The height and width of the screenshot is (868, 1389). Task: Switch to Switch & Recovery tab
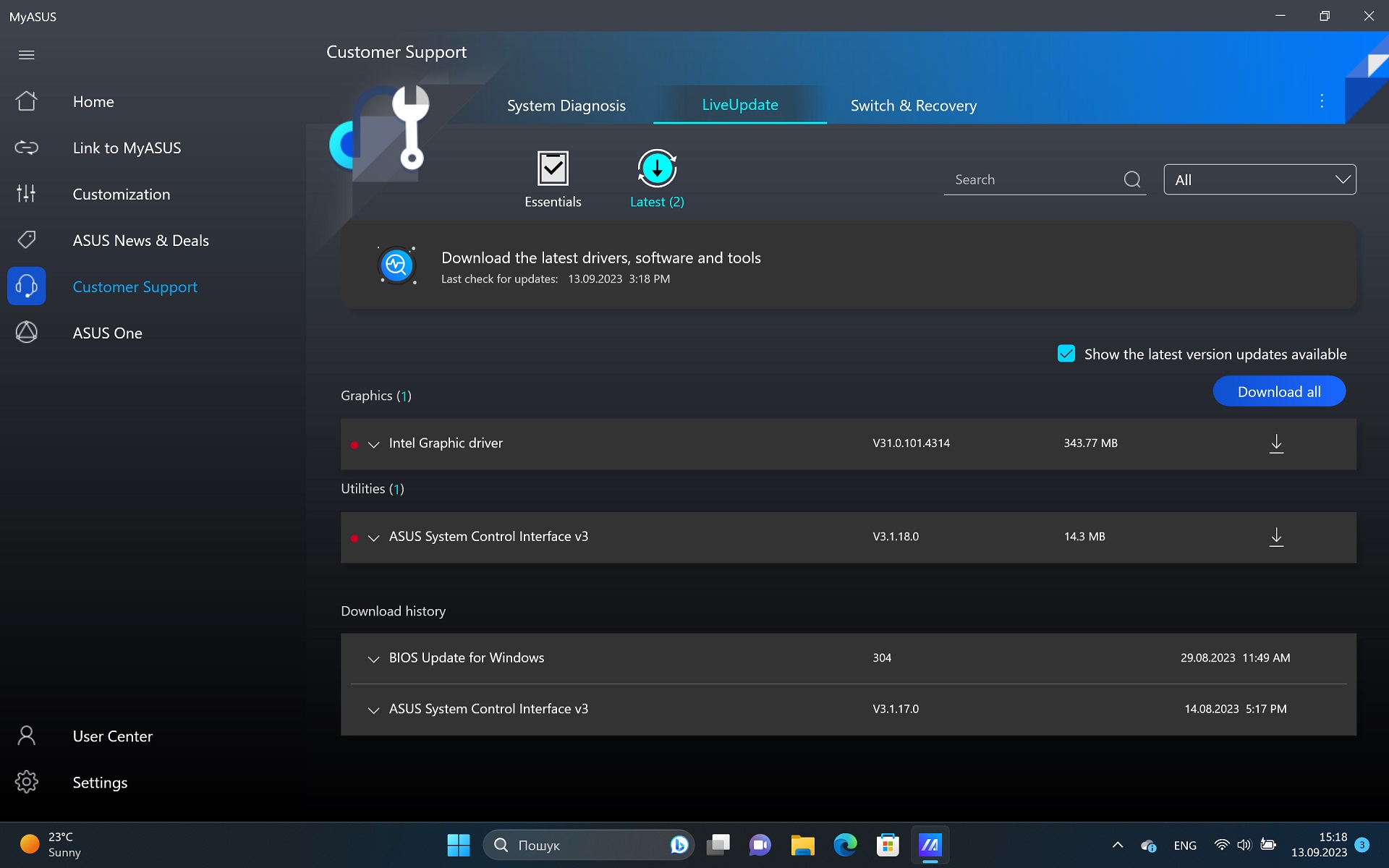[x=913, y=106]
